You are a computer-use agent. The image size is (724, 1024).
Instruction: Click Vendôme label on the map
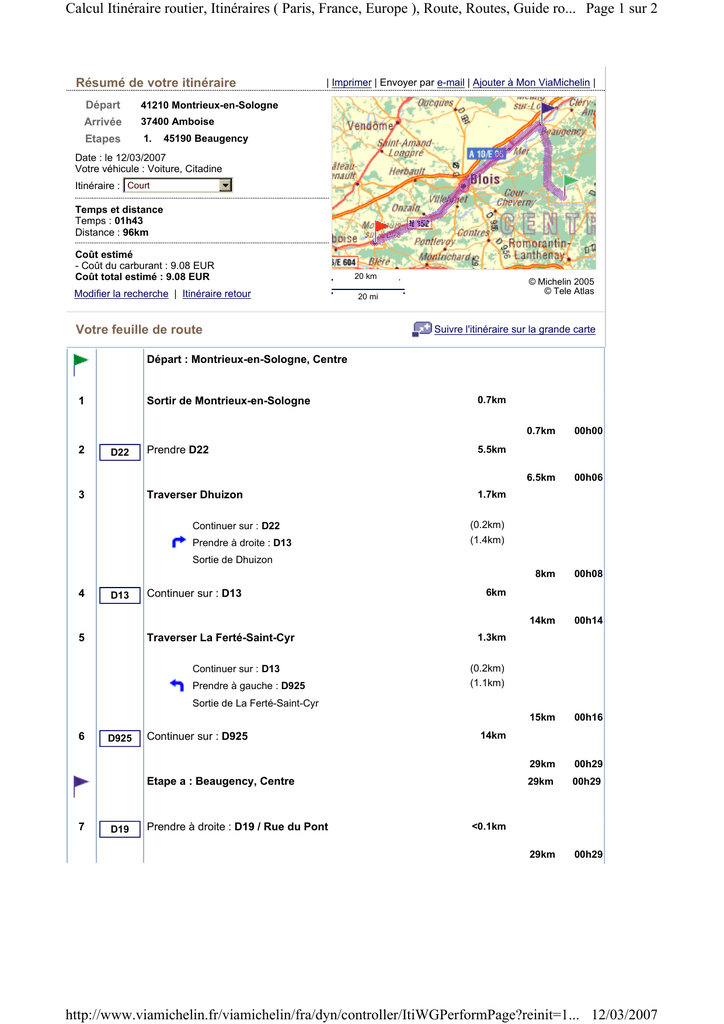pyautogui.click(x=370, y=125)
